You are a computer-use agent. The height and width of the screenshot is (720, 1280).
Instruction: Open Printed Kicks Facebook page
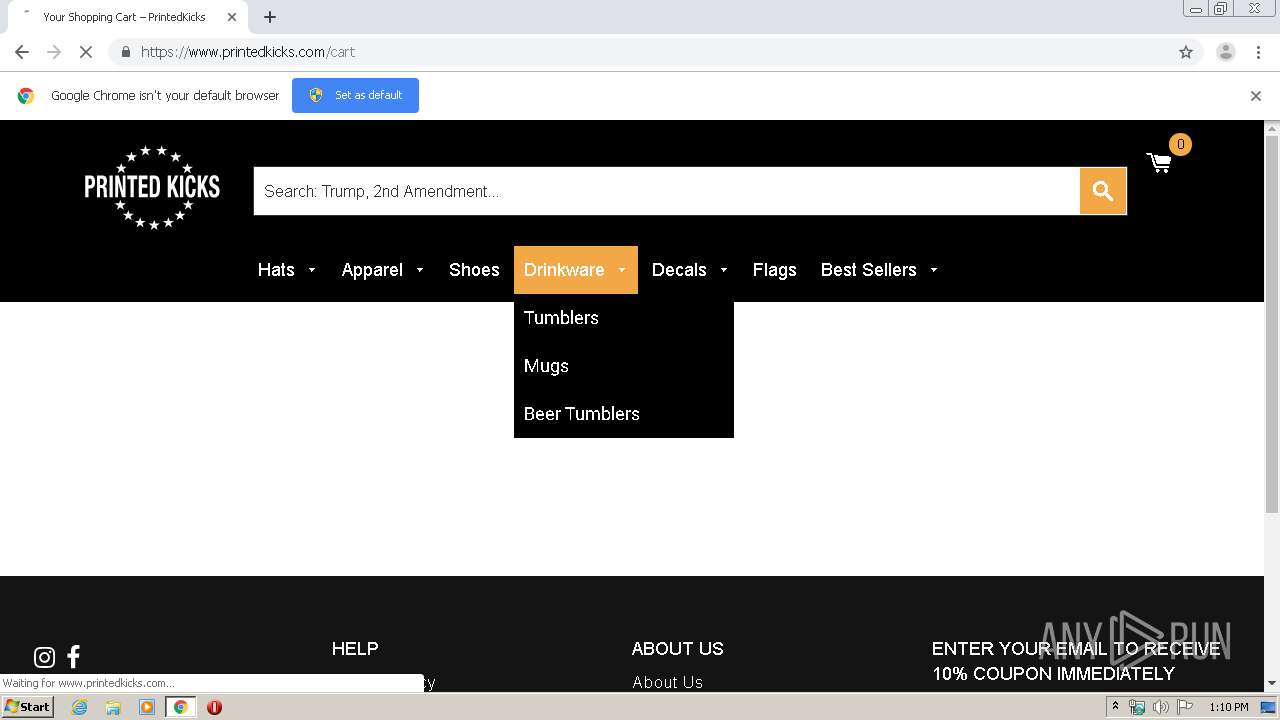[73, 657]
